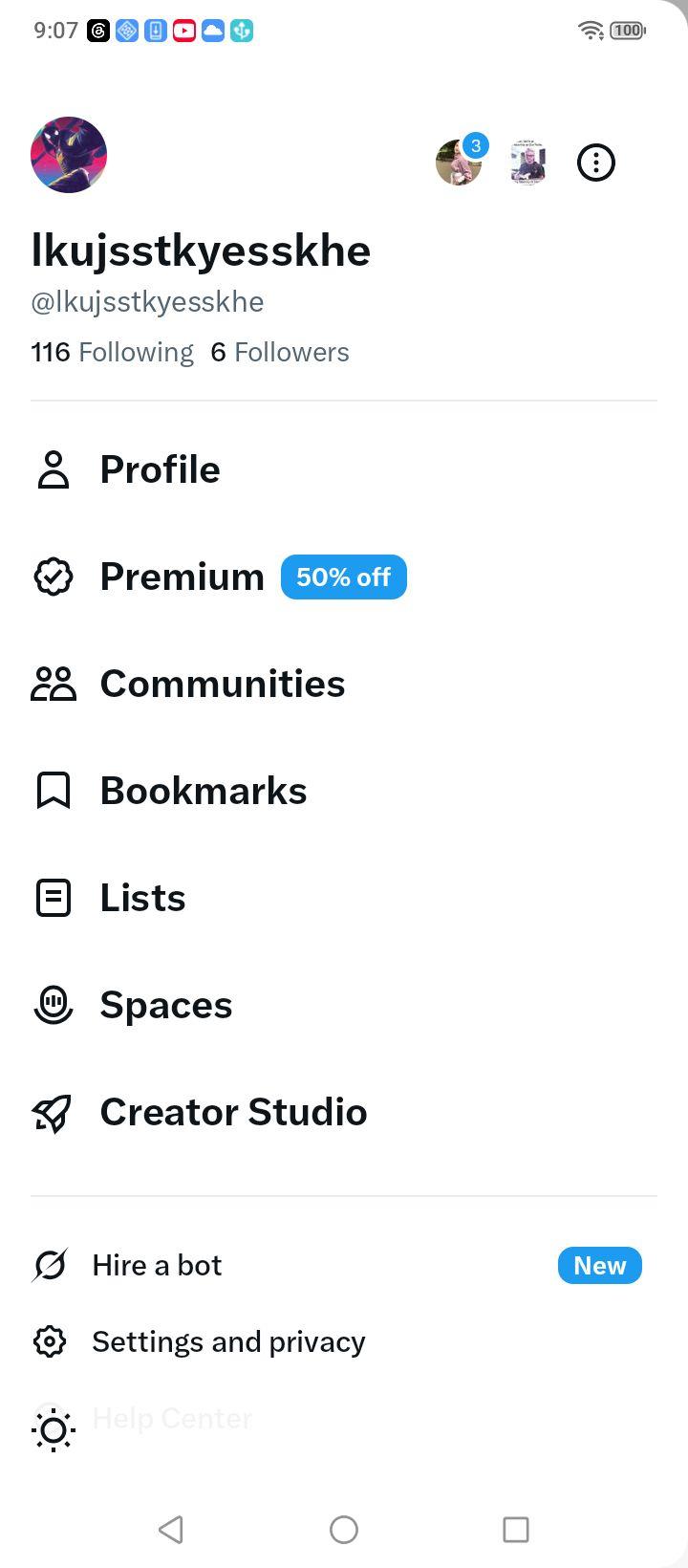Tap the Android back navigation button
Image resolution: width=688 pixels, height=1568 pixels.
click(x=171, y=1529)
